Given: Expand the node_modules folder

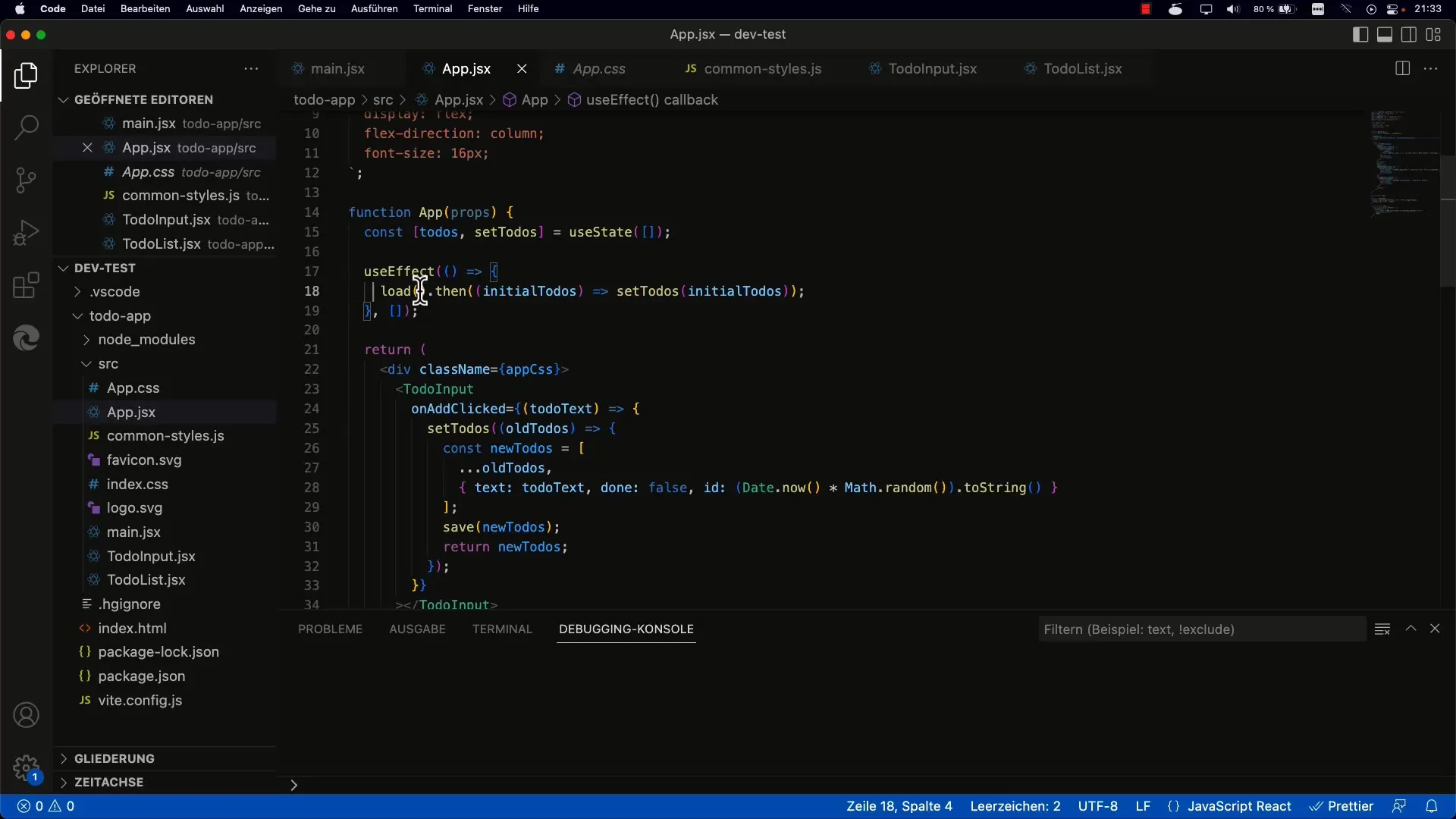Looking at the screenshot, I should click(146, 339).
